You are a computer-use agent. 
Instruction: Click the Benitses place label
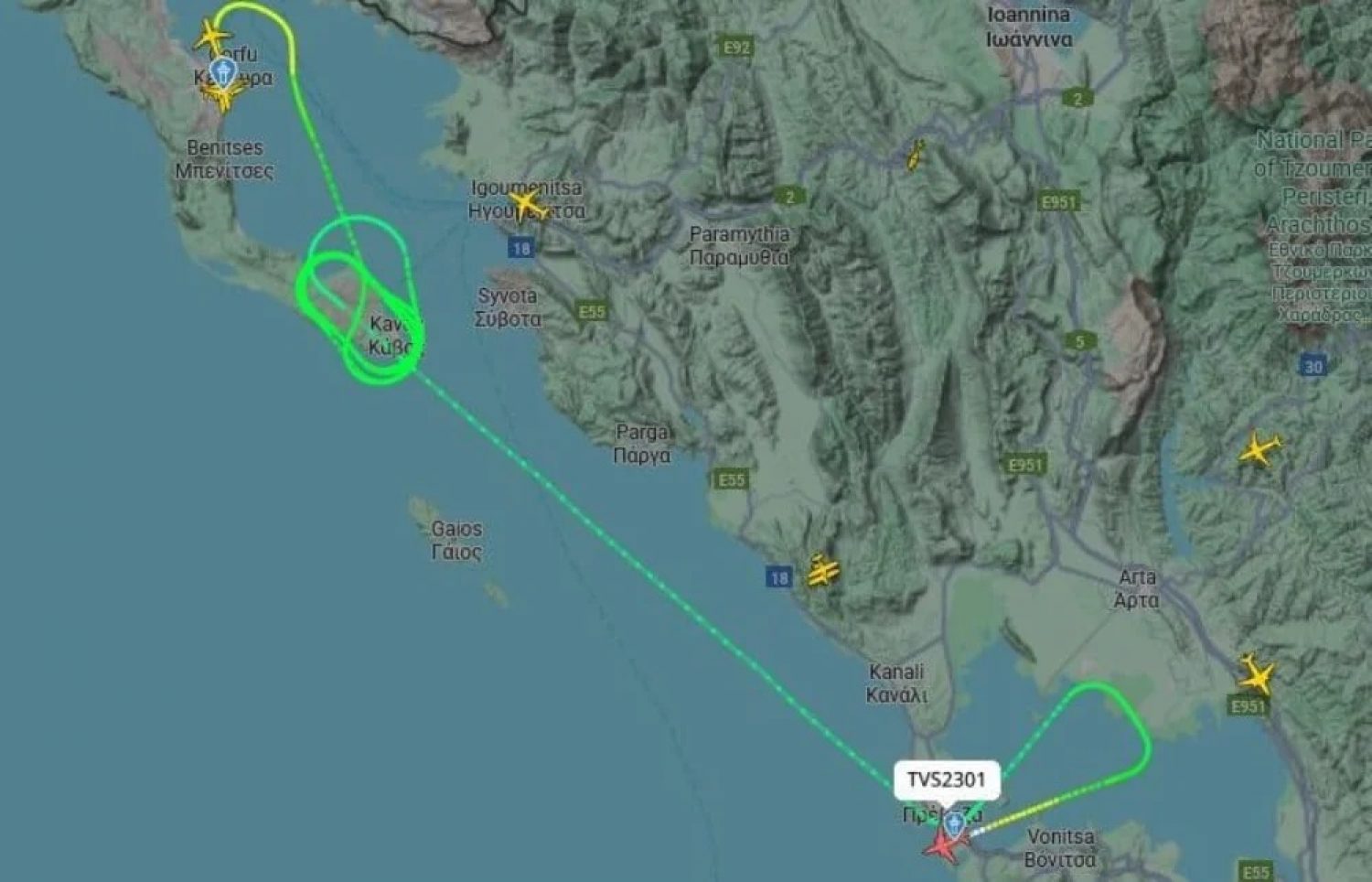click(x=224, y=158)
